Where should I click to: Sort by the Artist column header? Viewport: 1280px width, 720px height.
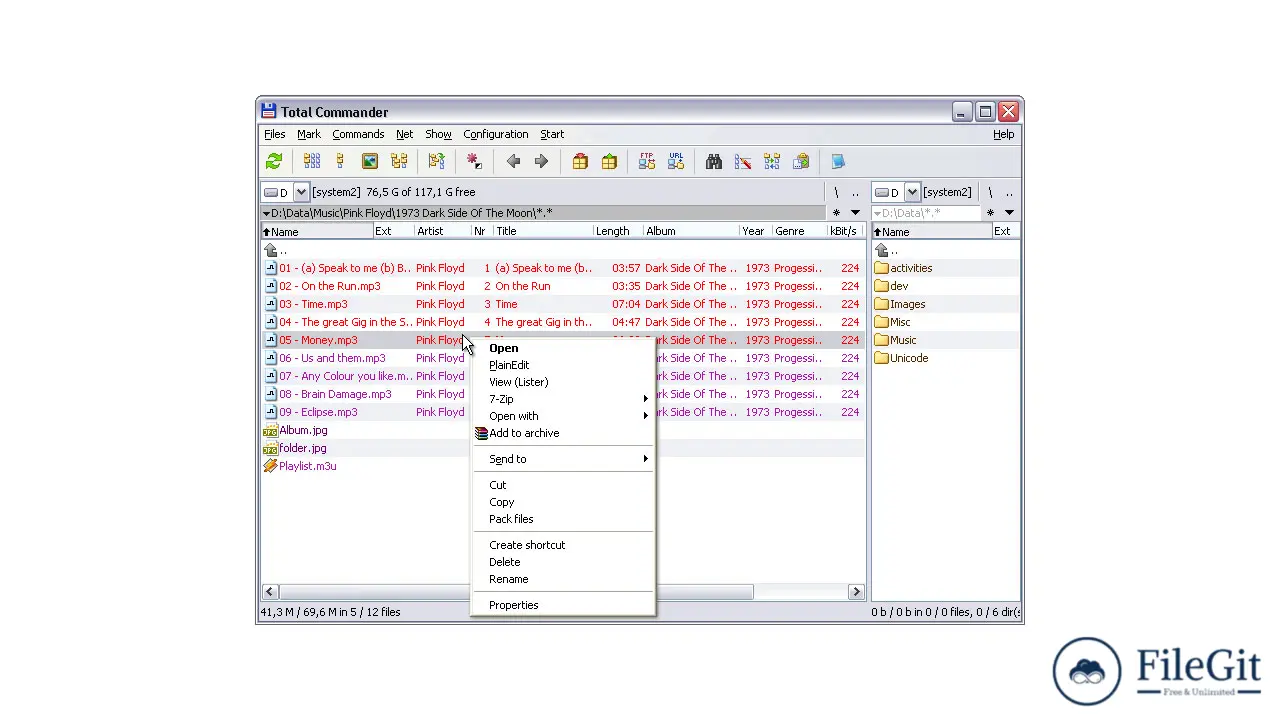point(442,231)
